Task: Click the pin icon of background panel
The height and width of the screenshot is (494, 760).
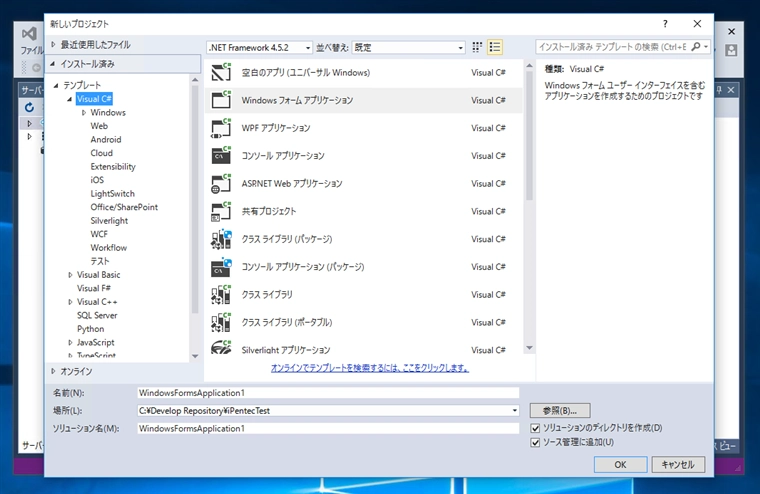Action: pos(719,90)
